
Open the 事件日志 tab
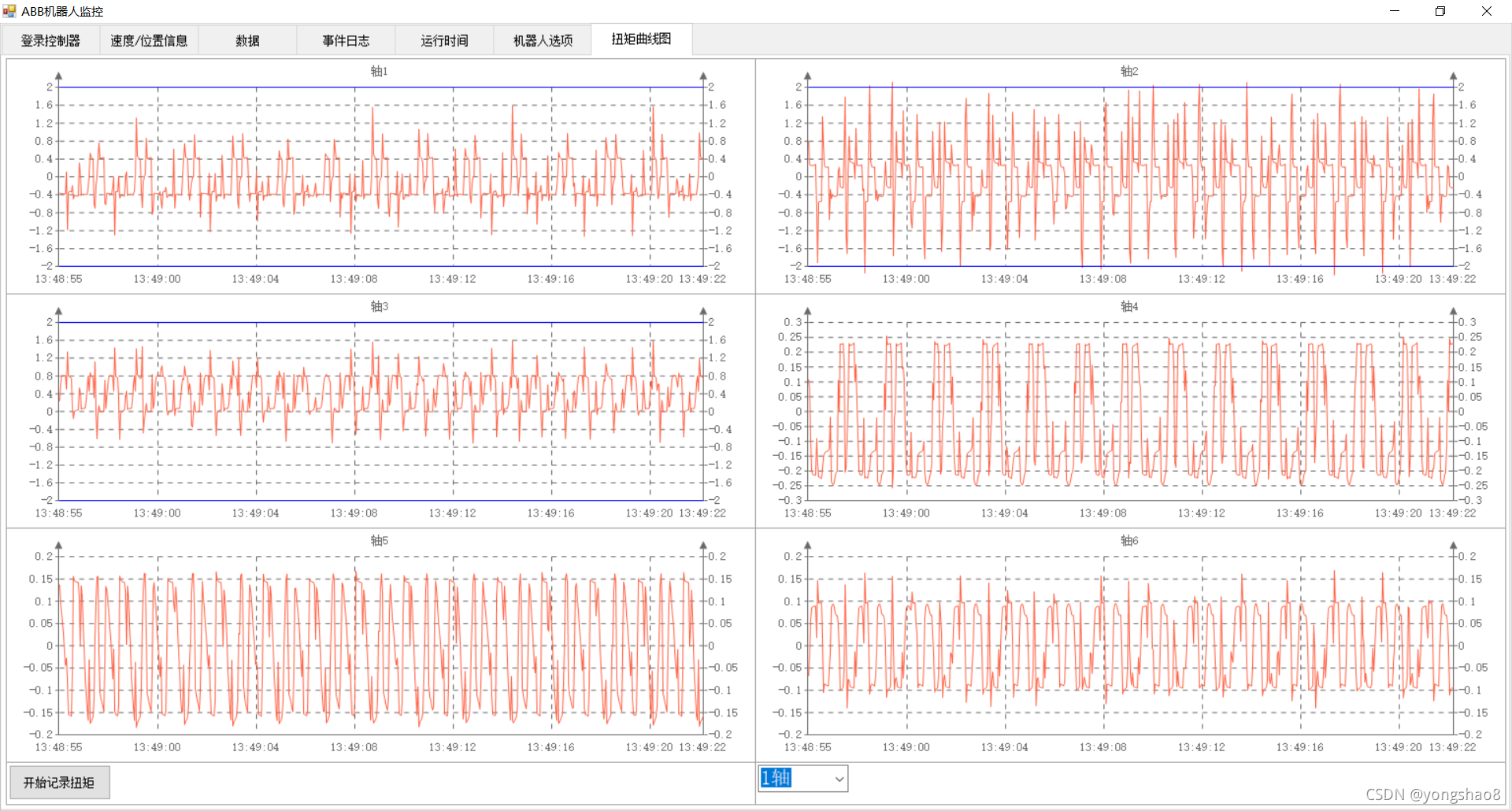pos(346,40)
